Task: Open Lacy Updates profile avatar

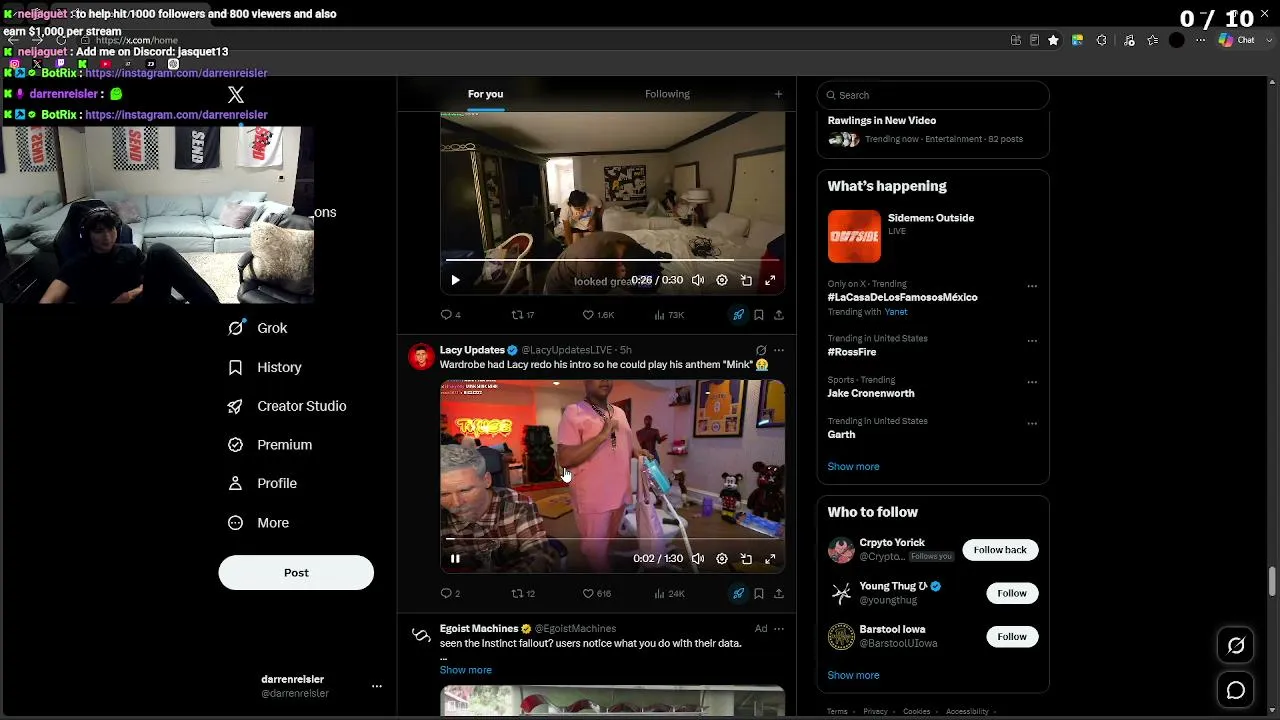Action: [x=421, y=357]
